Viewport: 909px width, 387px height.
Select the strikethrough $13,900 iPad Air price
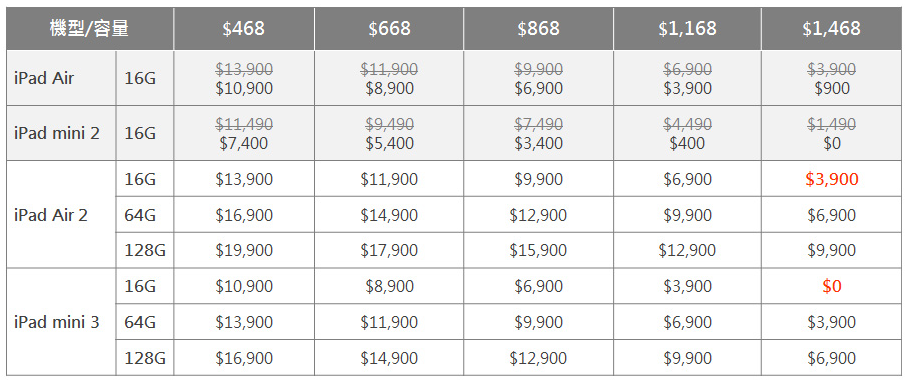pyautogui.click(x=244, y=70)
